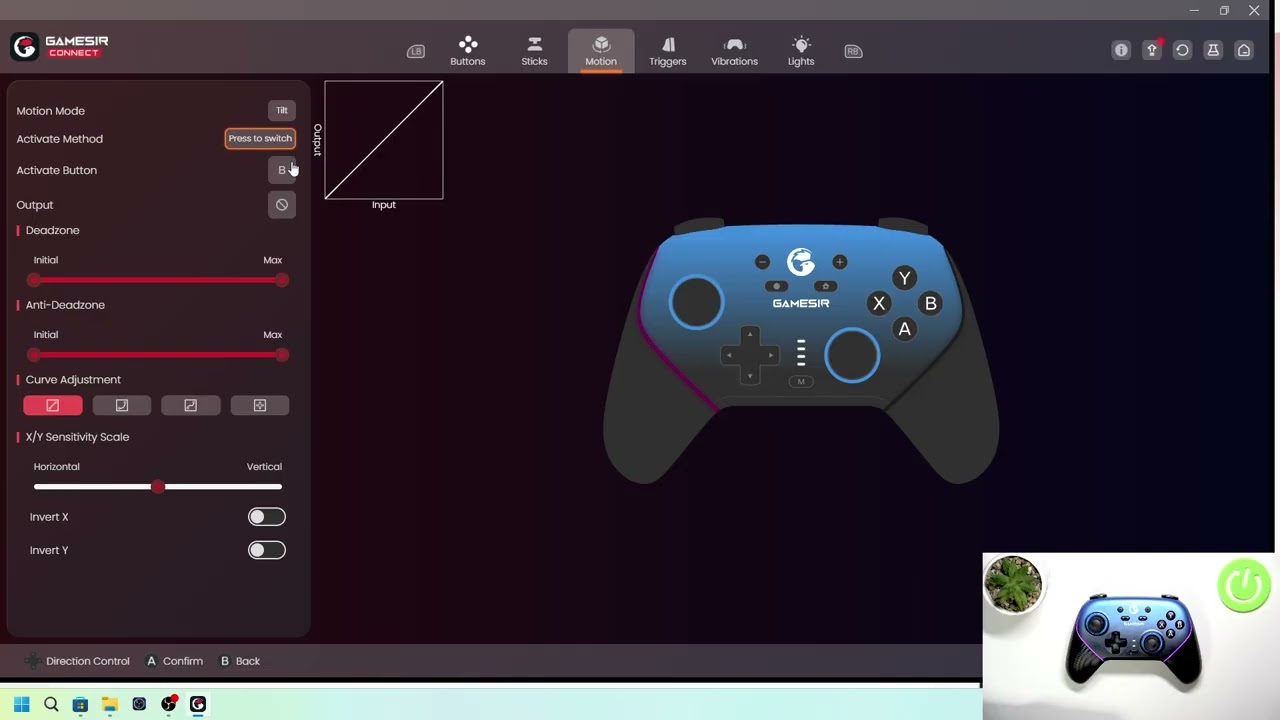Open the Motion Mode Tilt dropdown

(282, 111)
